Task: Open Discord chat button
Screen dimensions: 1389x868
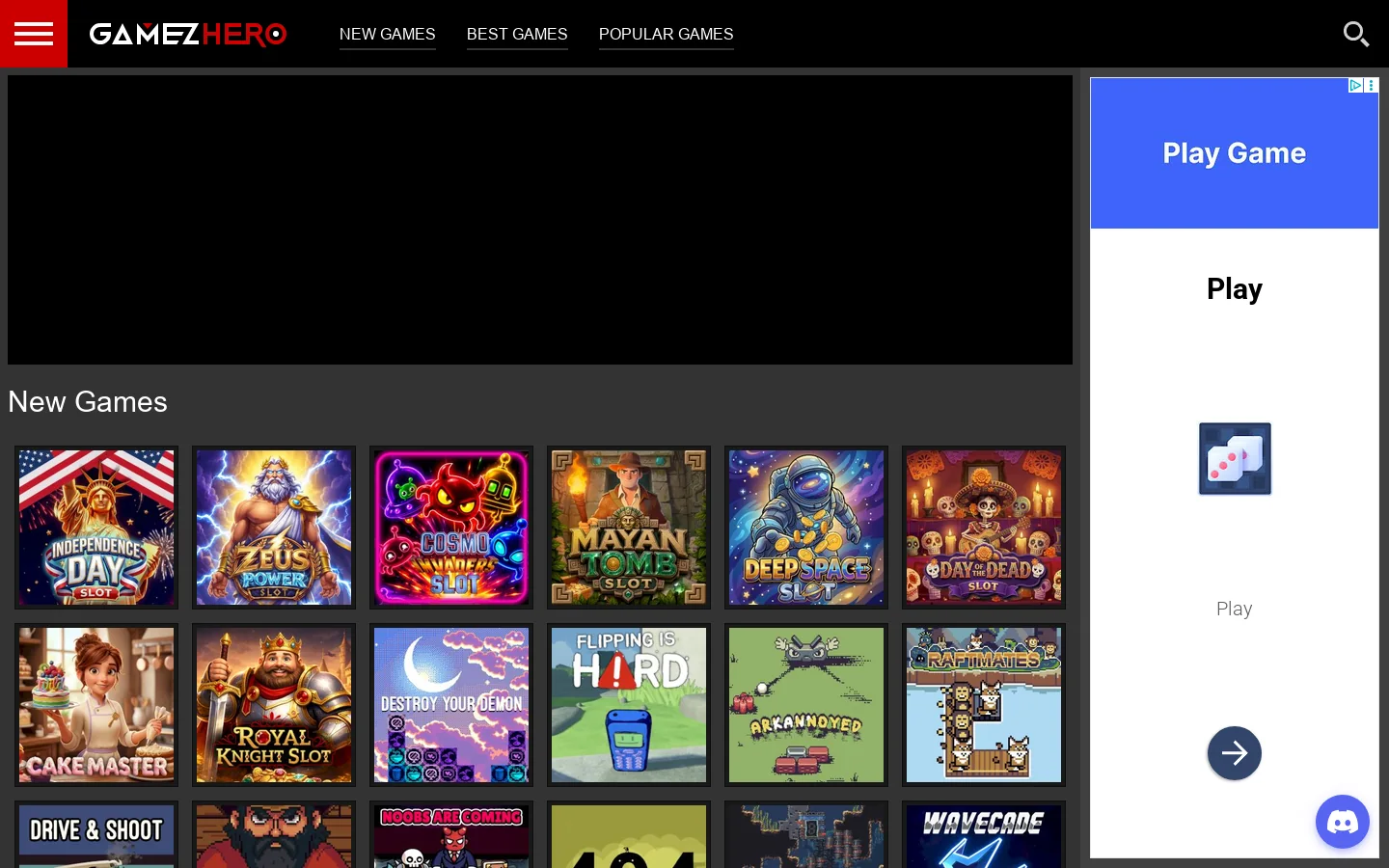Action: pyautogui.click(x=1343, y=822)
